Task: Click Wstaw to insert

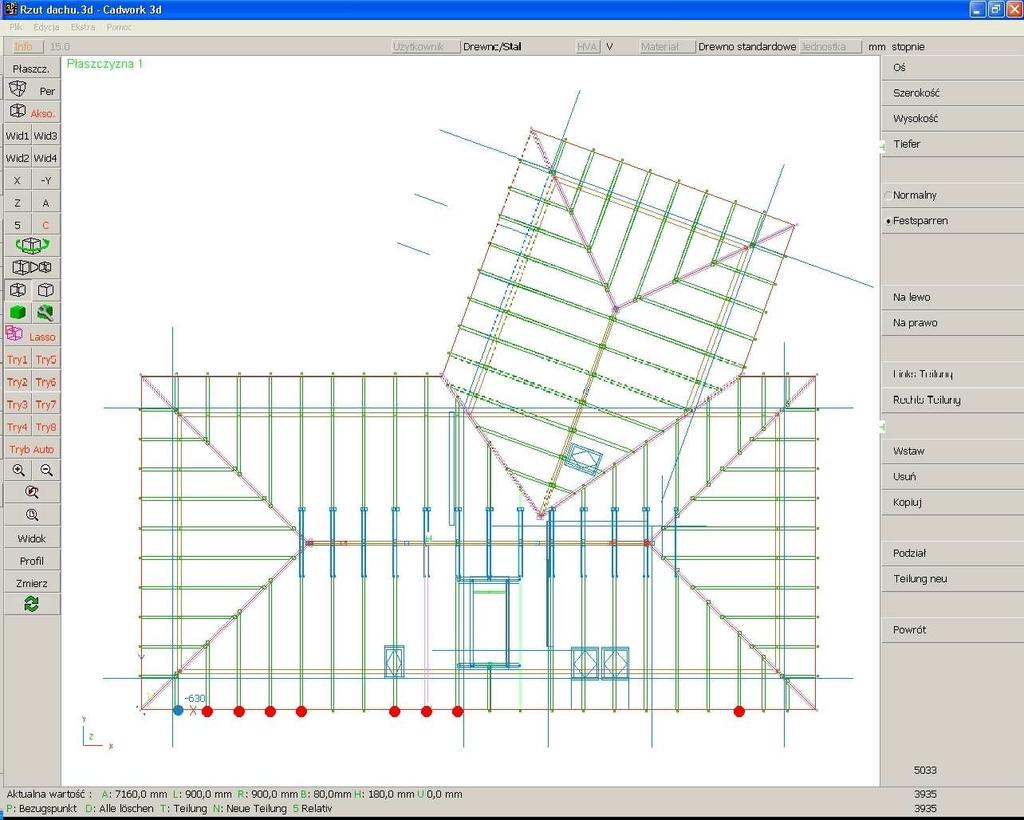Action: click(953, 451)
